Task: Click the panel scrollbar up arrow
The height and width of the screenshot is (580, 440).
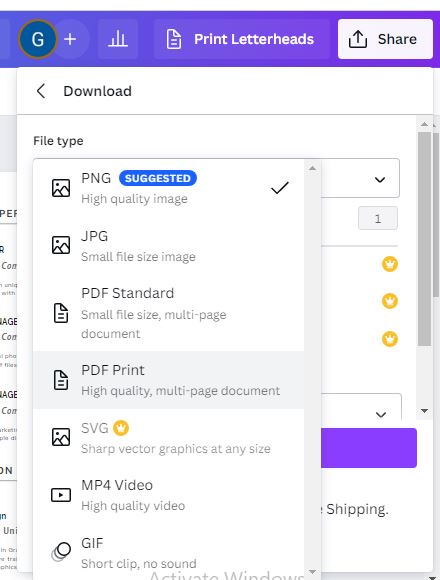Action: coord(424,124)
